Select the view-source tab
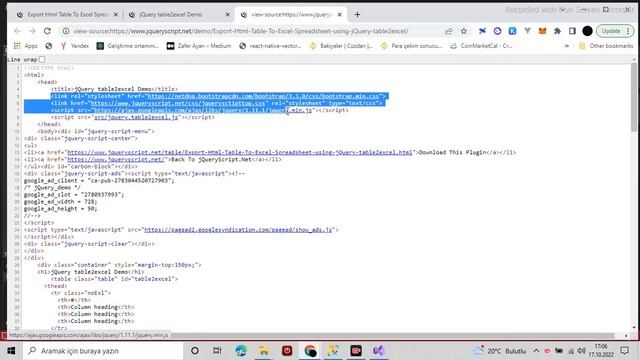 [291, 15]
